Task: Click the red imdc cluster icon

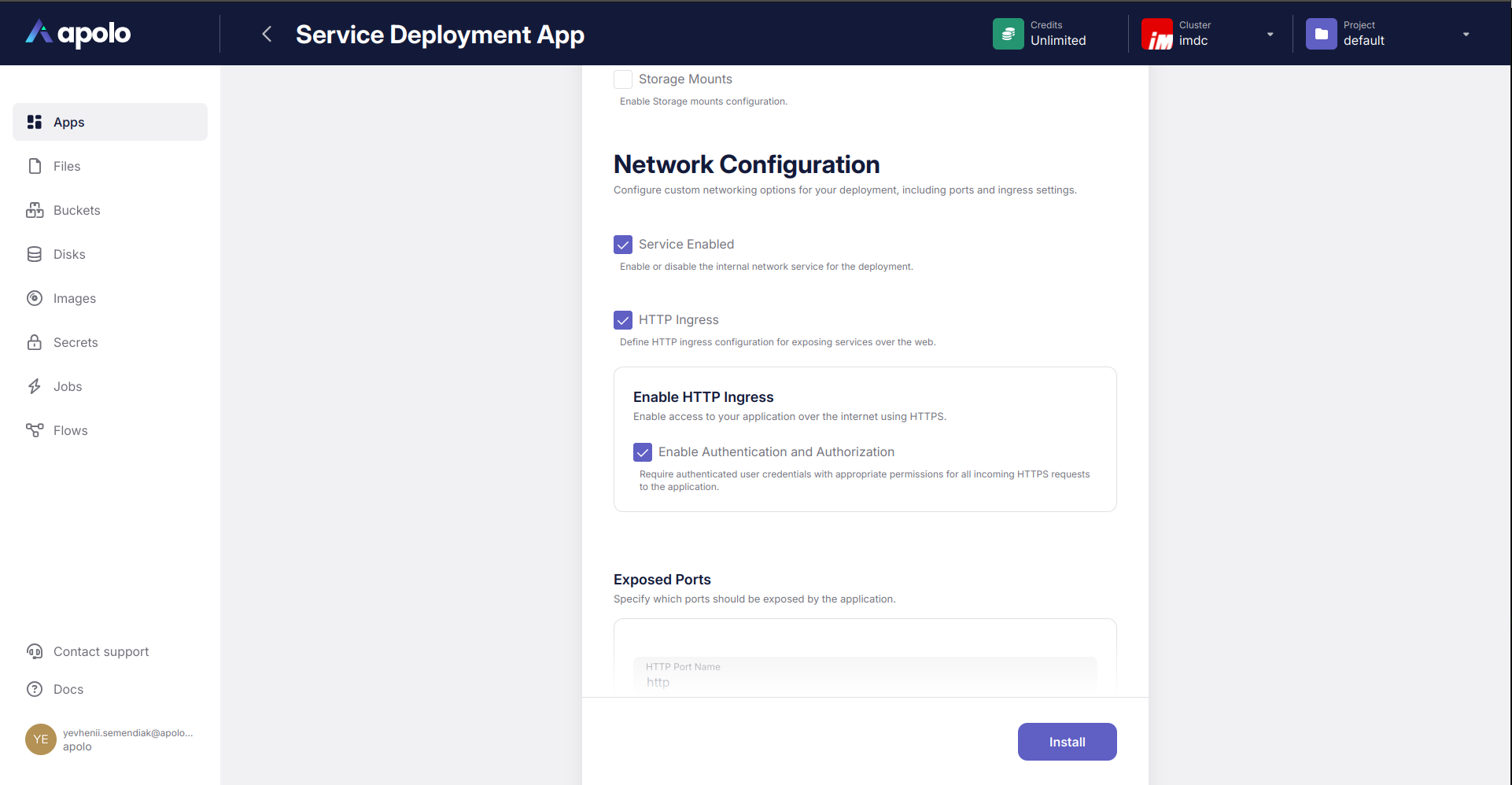Action: 1156,34
